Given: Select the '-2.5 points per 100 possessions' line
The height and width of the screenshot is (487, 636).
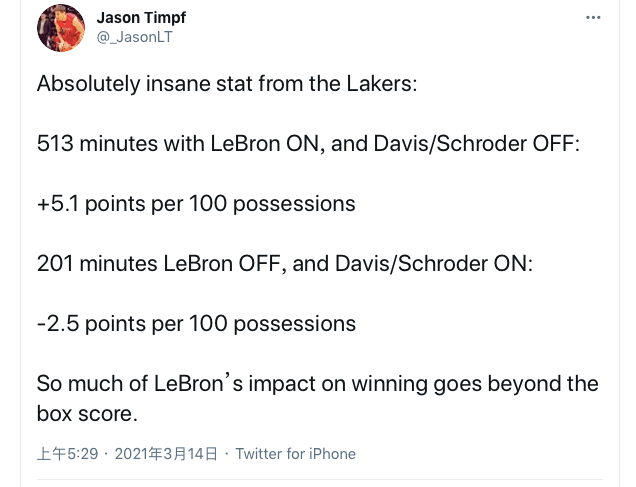Looking at the screenshot, I should [196, 324].
